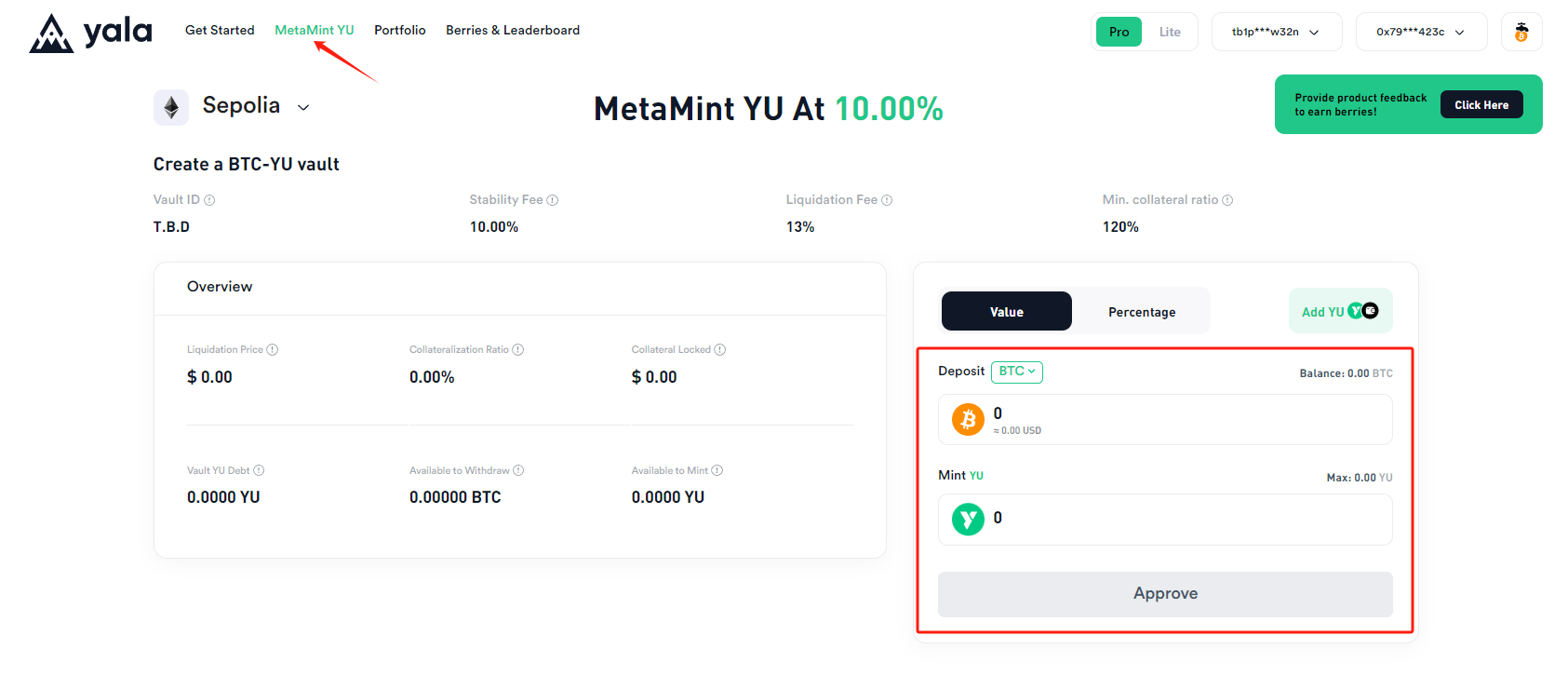Screen dimensions: 1568x676
Task: Click Liquidation Fee info icon
Action: tap(887, 200)
